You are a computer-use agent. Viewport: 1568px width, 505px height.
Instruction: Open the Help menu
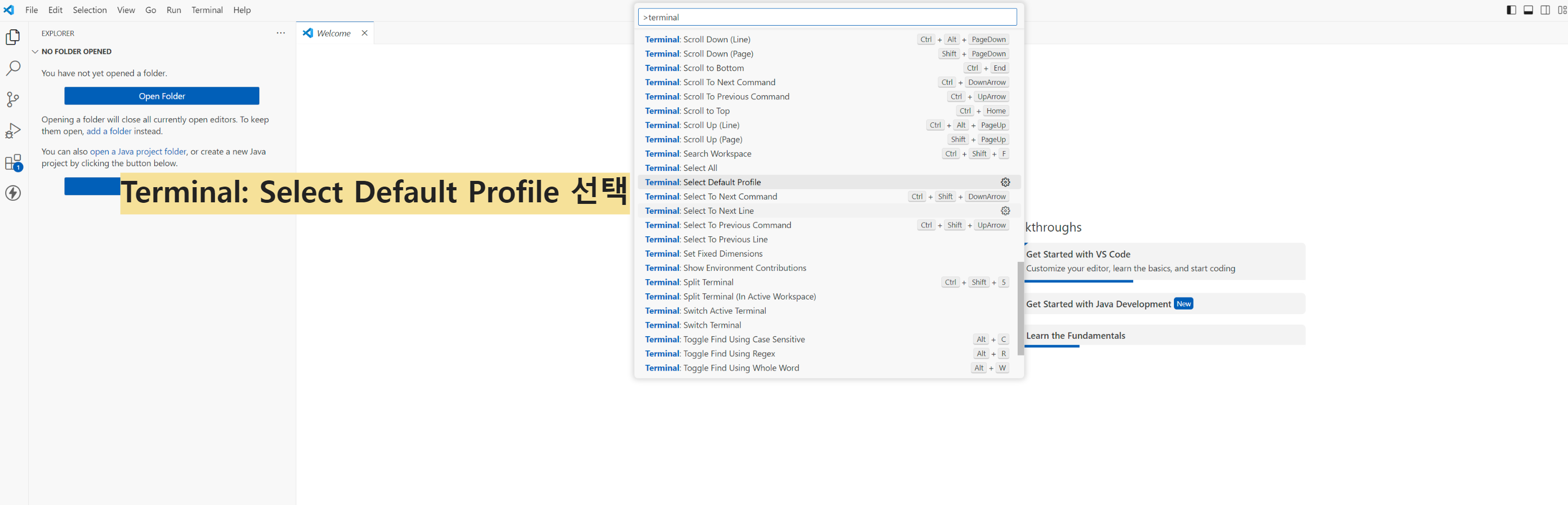(241, 10)
